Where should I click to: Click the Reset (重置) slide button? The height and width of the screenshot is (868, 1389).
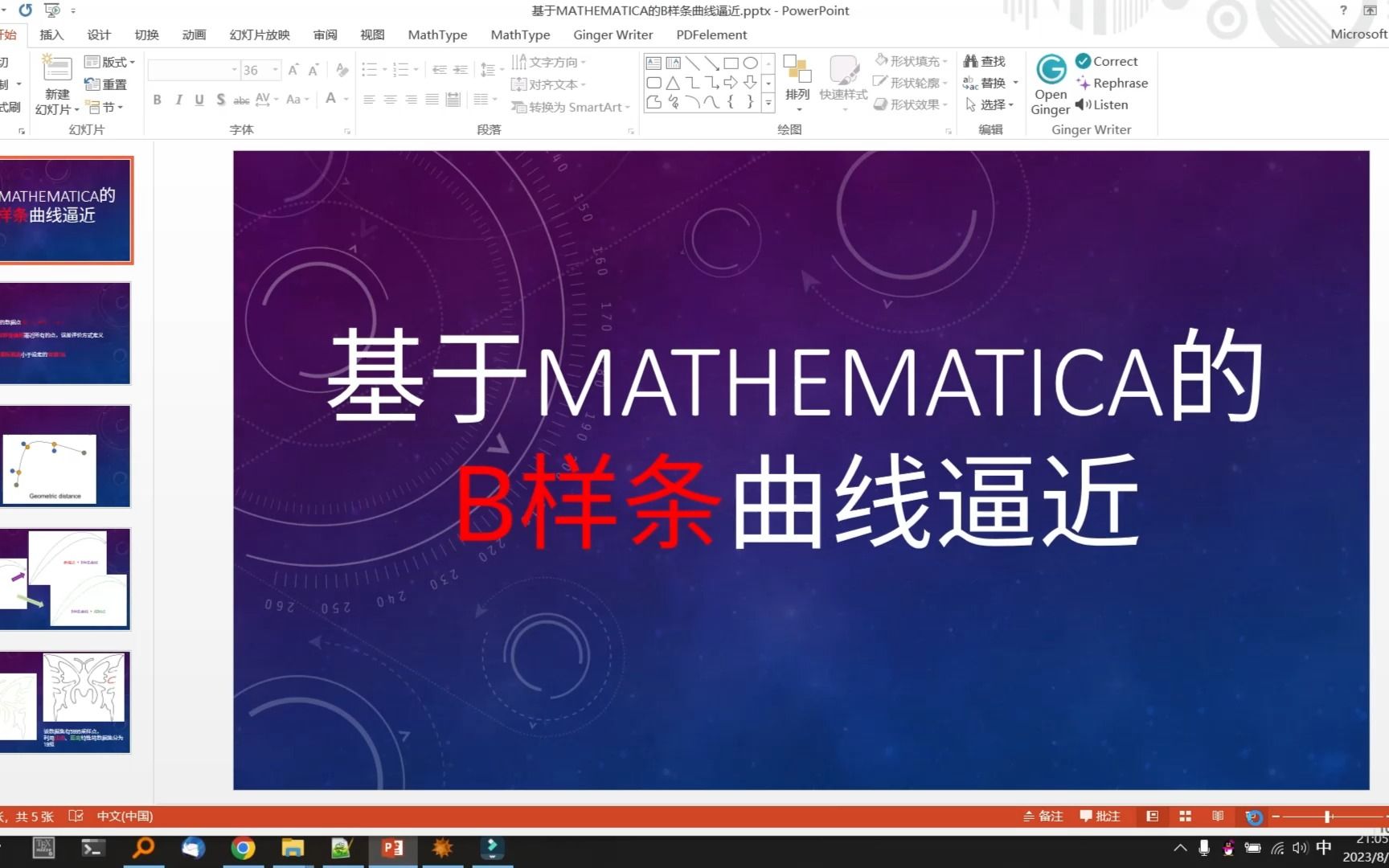105,84
